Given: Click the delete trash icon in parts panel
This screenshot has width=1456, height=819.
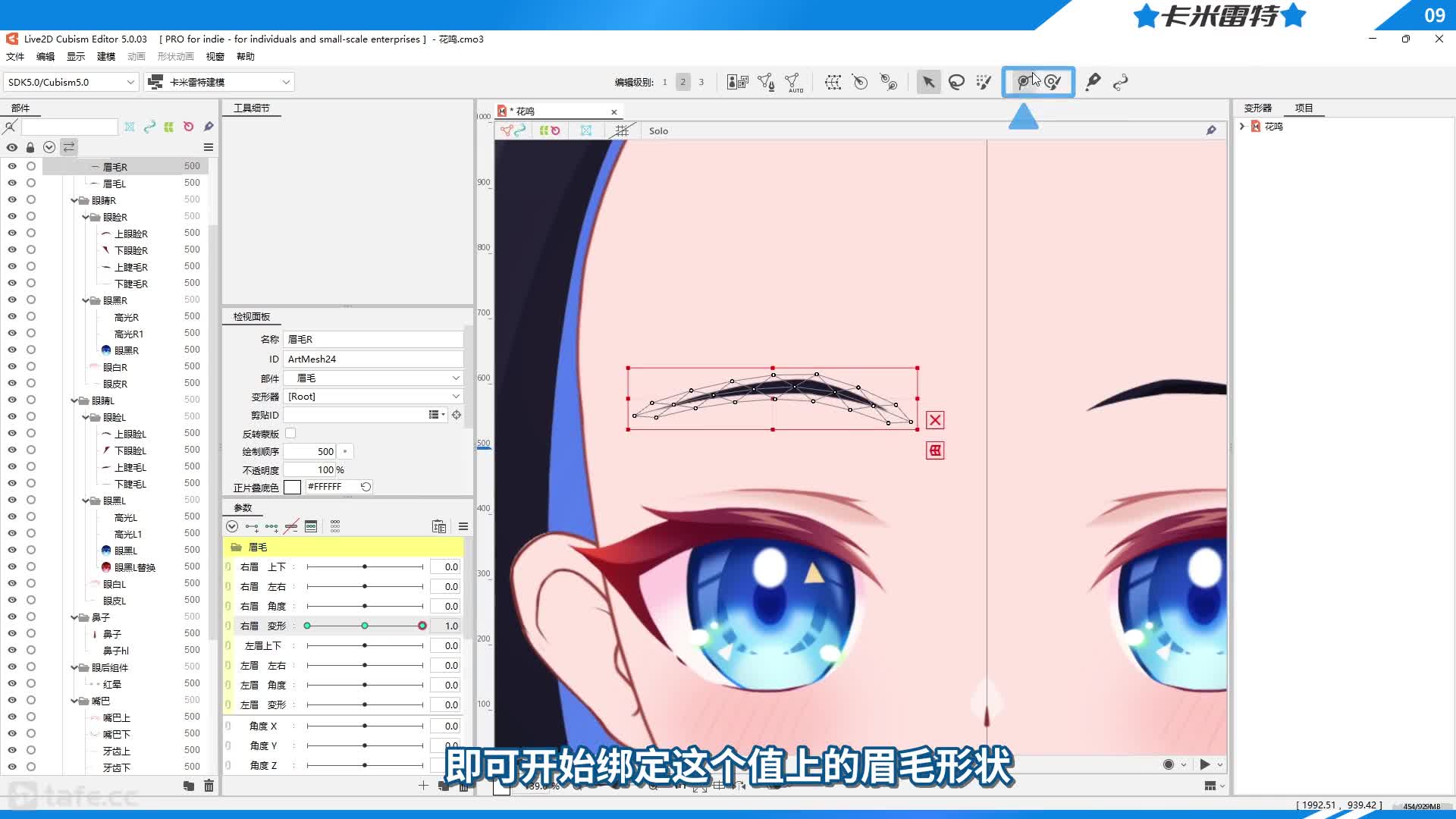Looking at the screenshot, I should click(209, 786).
